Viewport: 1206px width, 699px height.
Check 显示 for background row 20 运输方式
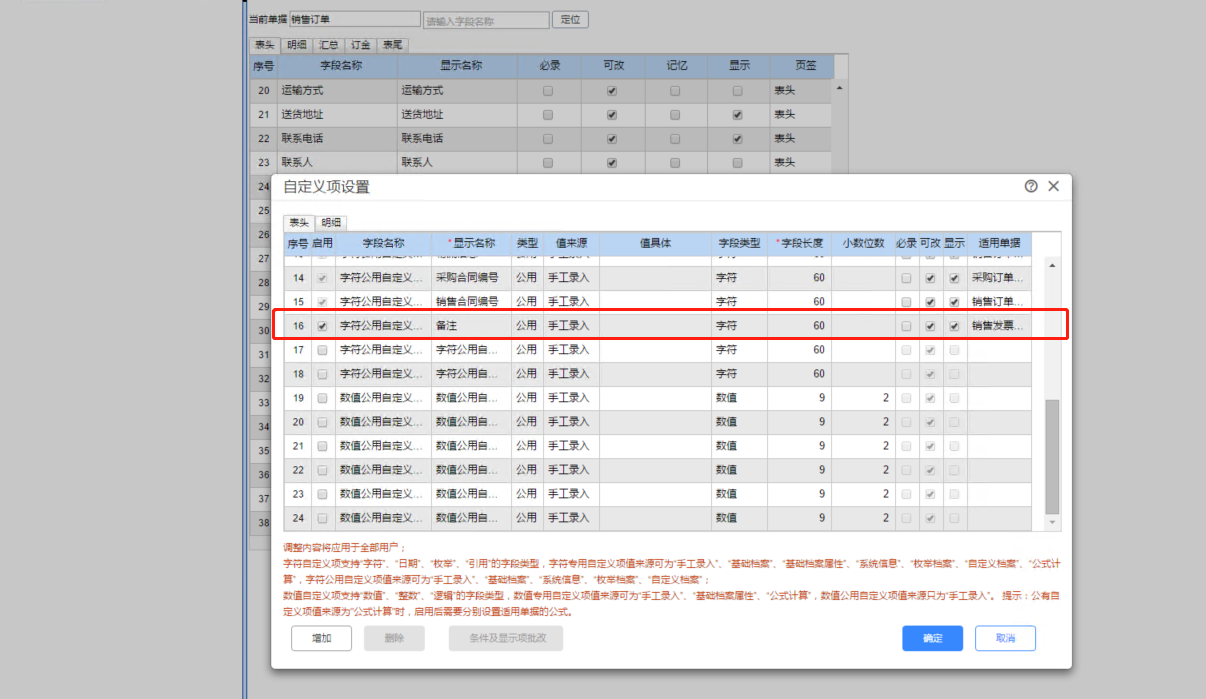pos(738,91)
